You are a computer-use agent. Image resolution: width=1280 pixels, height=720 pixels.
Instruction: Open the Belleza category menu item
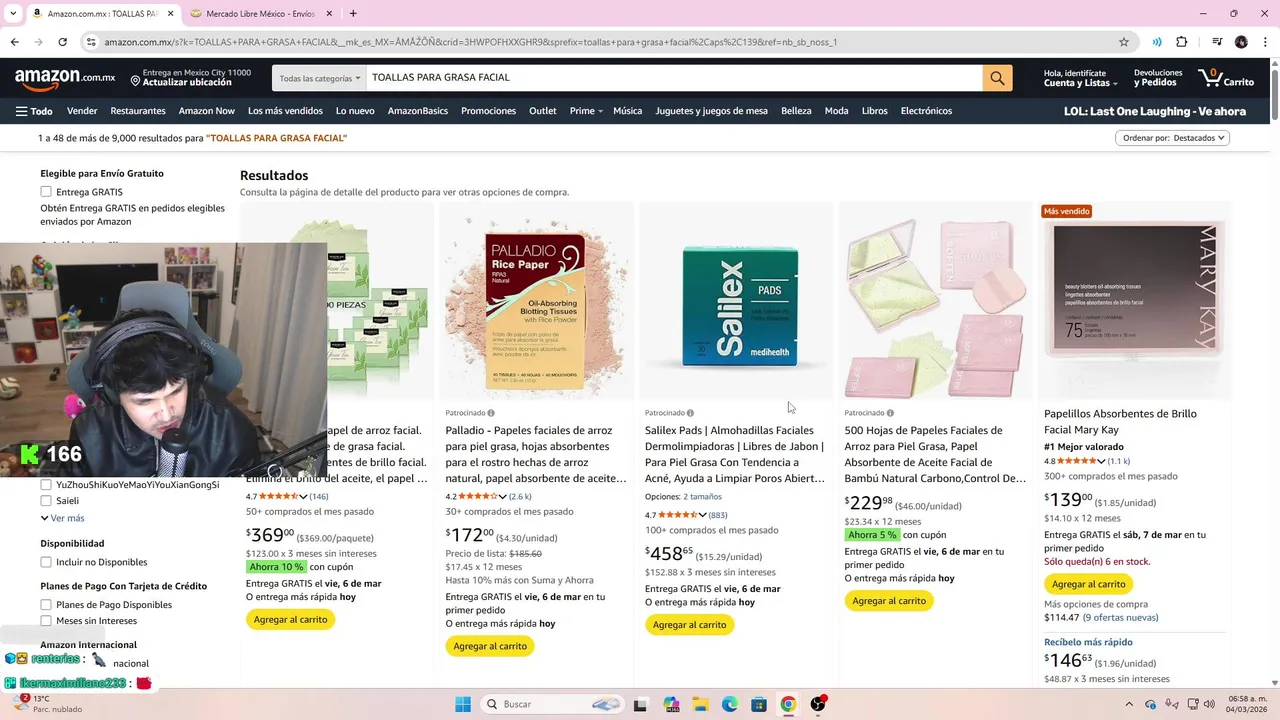click(796, 111)
